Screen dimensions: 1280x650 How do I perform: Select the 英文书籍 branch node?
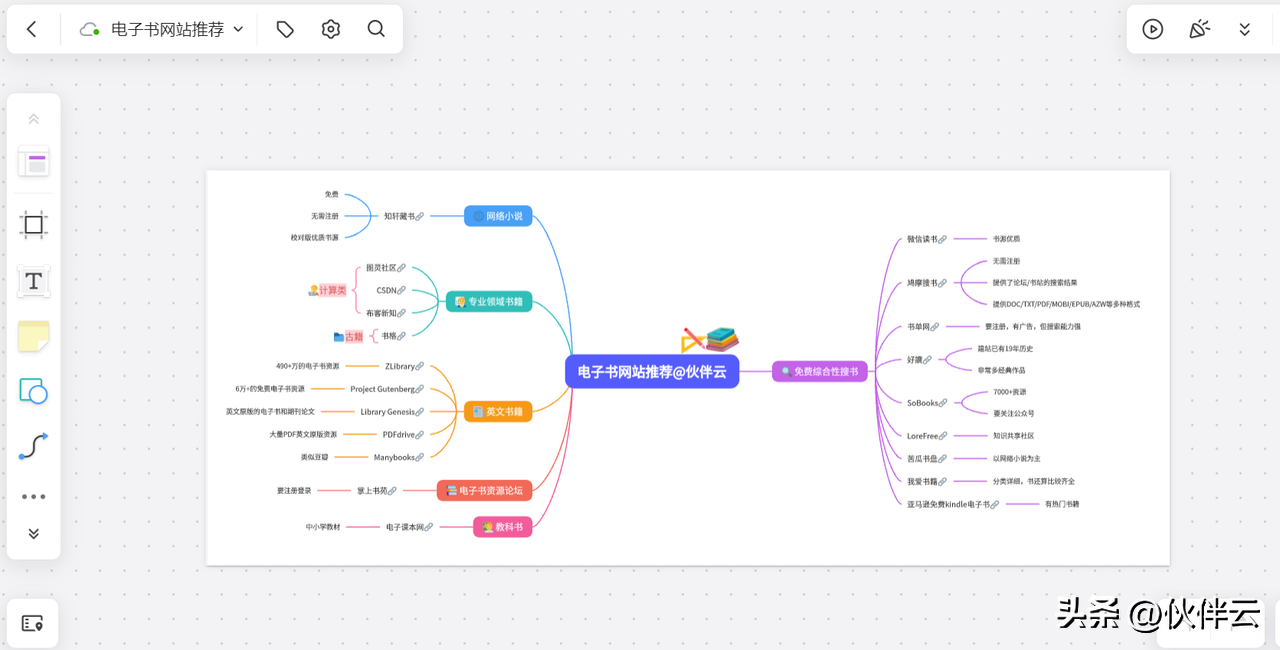click(x=498, y=411)
